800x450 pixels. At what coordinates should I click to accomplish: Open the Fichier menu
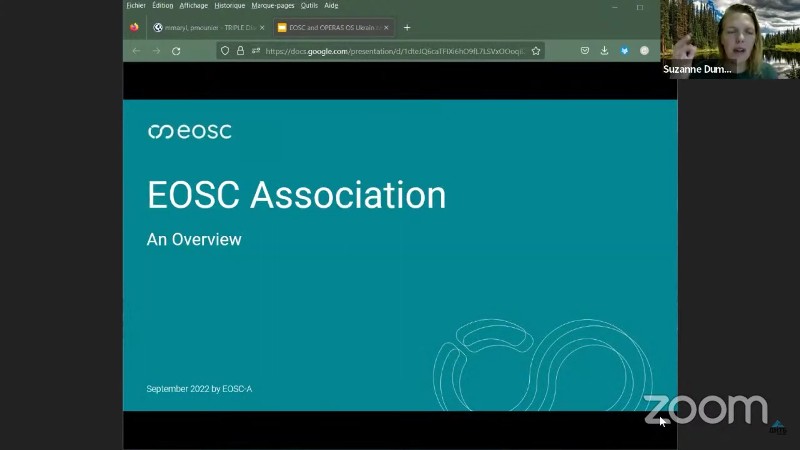(136, 5)
